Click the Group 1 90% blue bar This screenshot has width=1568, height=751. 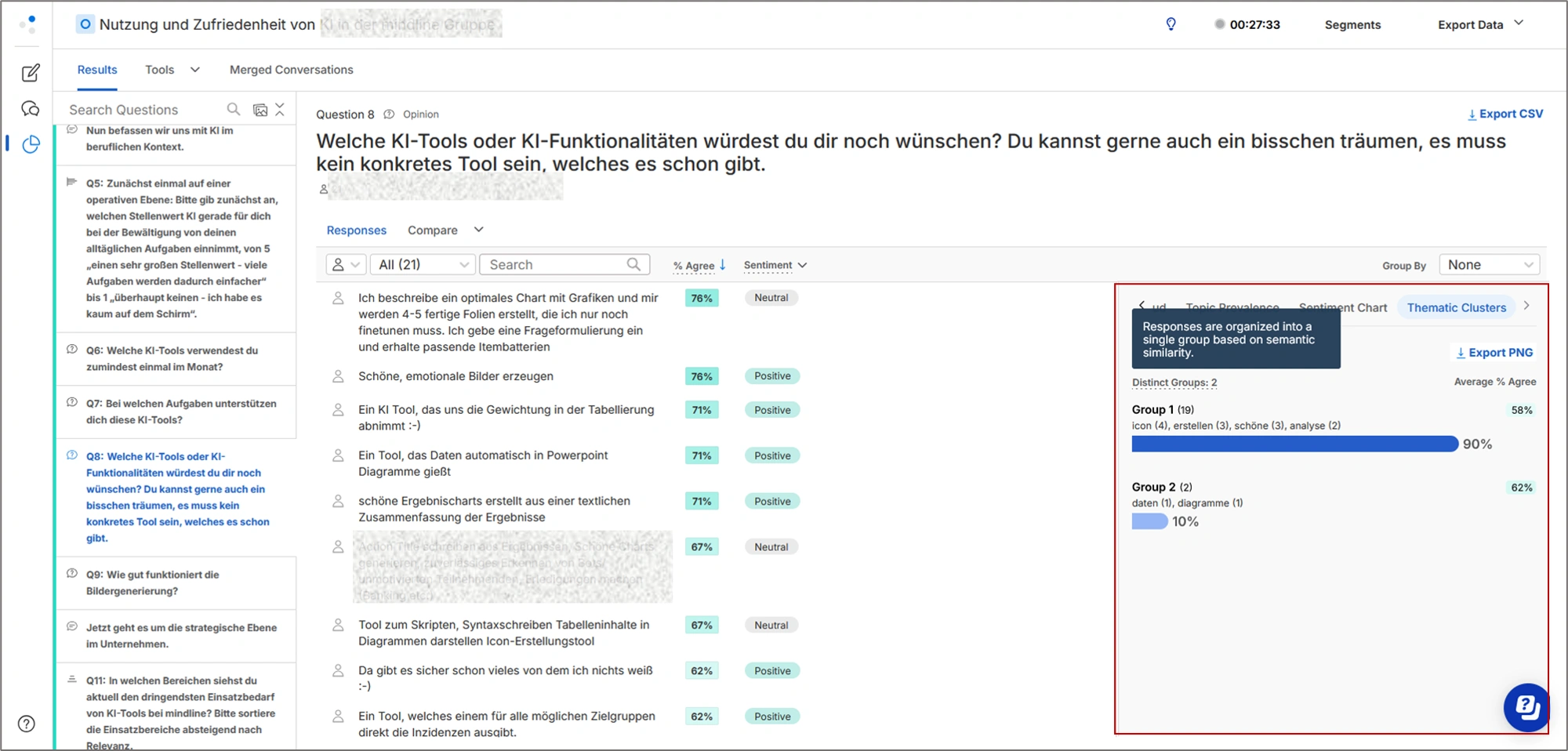[1294, 444]
